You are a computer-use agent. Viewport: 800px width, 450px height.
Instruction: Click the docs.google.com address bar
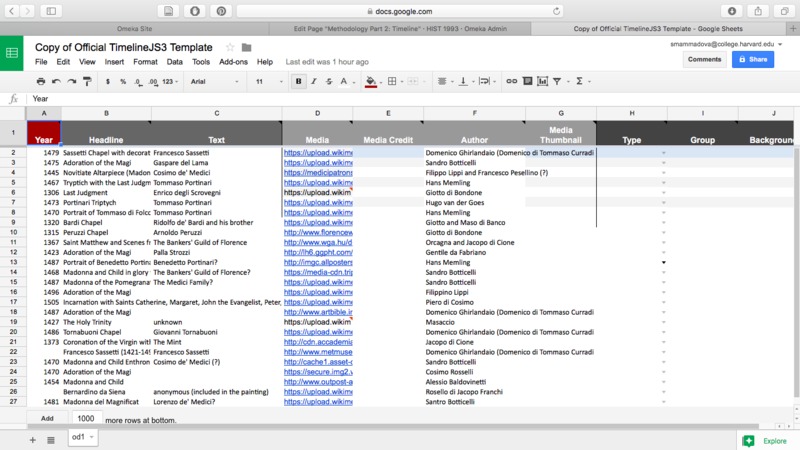400,11
